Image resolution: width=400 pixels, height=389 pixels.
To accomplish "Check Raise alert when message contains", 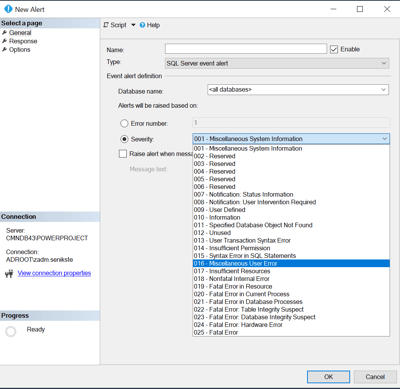I will pyautogui.click(x=123, y=154).
